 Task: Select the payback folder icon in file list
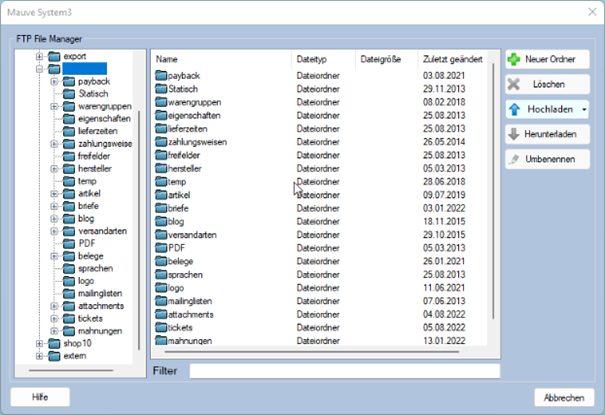coord(160,76)
